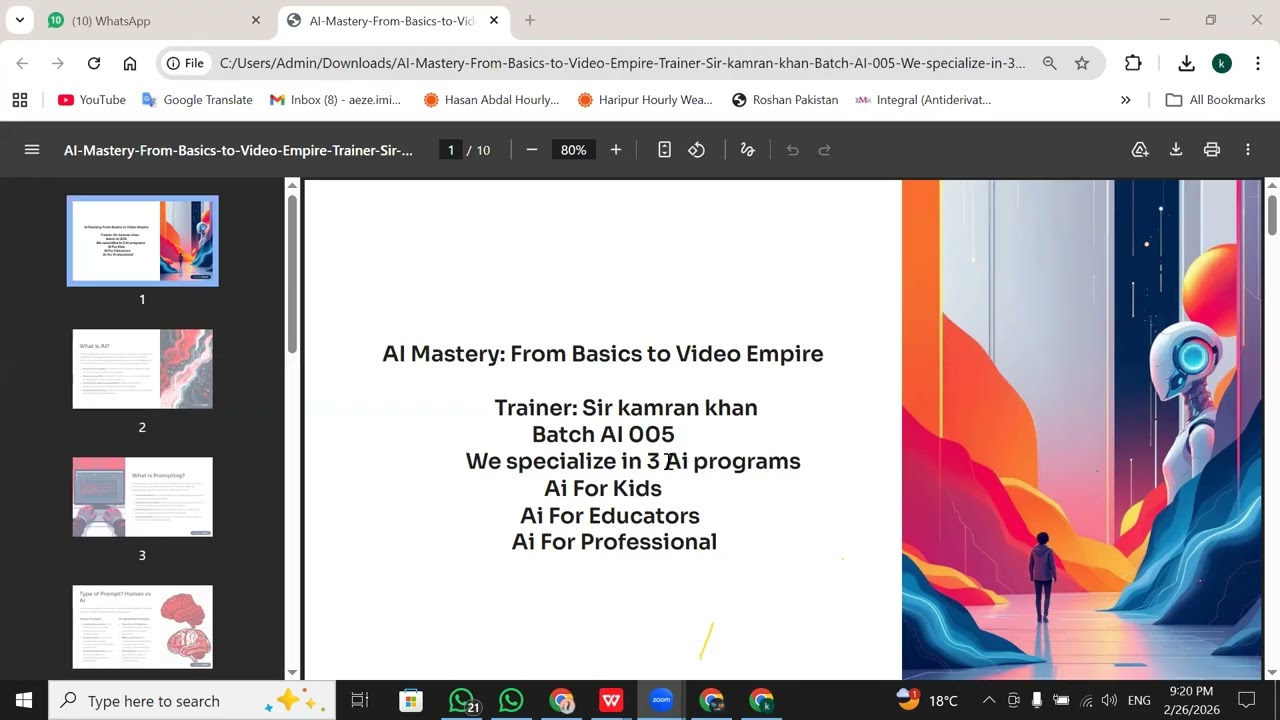Image resolution: width=1280 pixels, height=720 pixels.
Task: Open the 18°C weather widget
Action: [927, 700]
